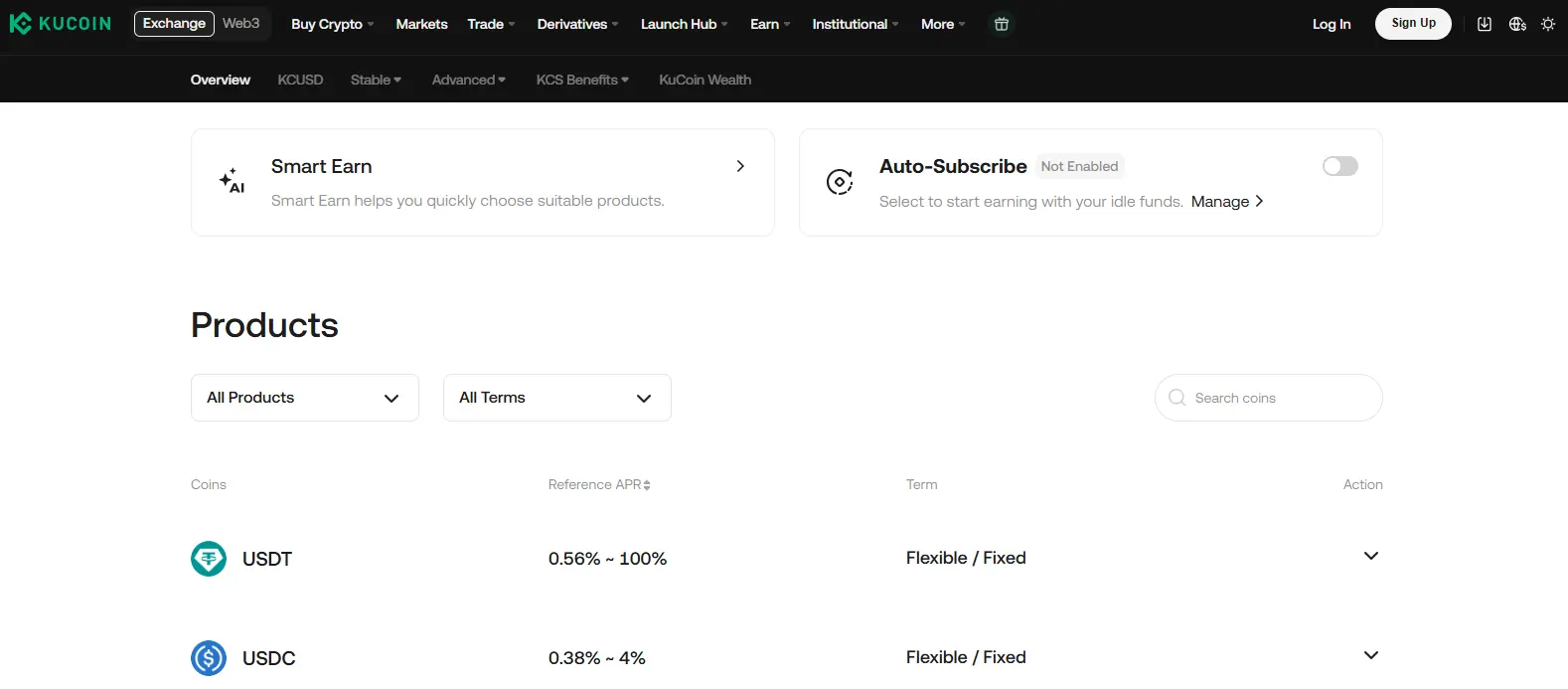Image resolution: width=1568 pixels, height=689 pixels.
Task: Expand the USDC row chevron
Action: click(1371, 655)
